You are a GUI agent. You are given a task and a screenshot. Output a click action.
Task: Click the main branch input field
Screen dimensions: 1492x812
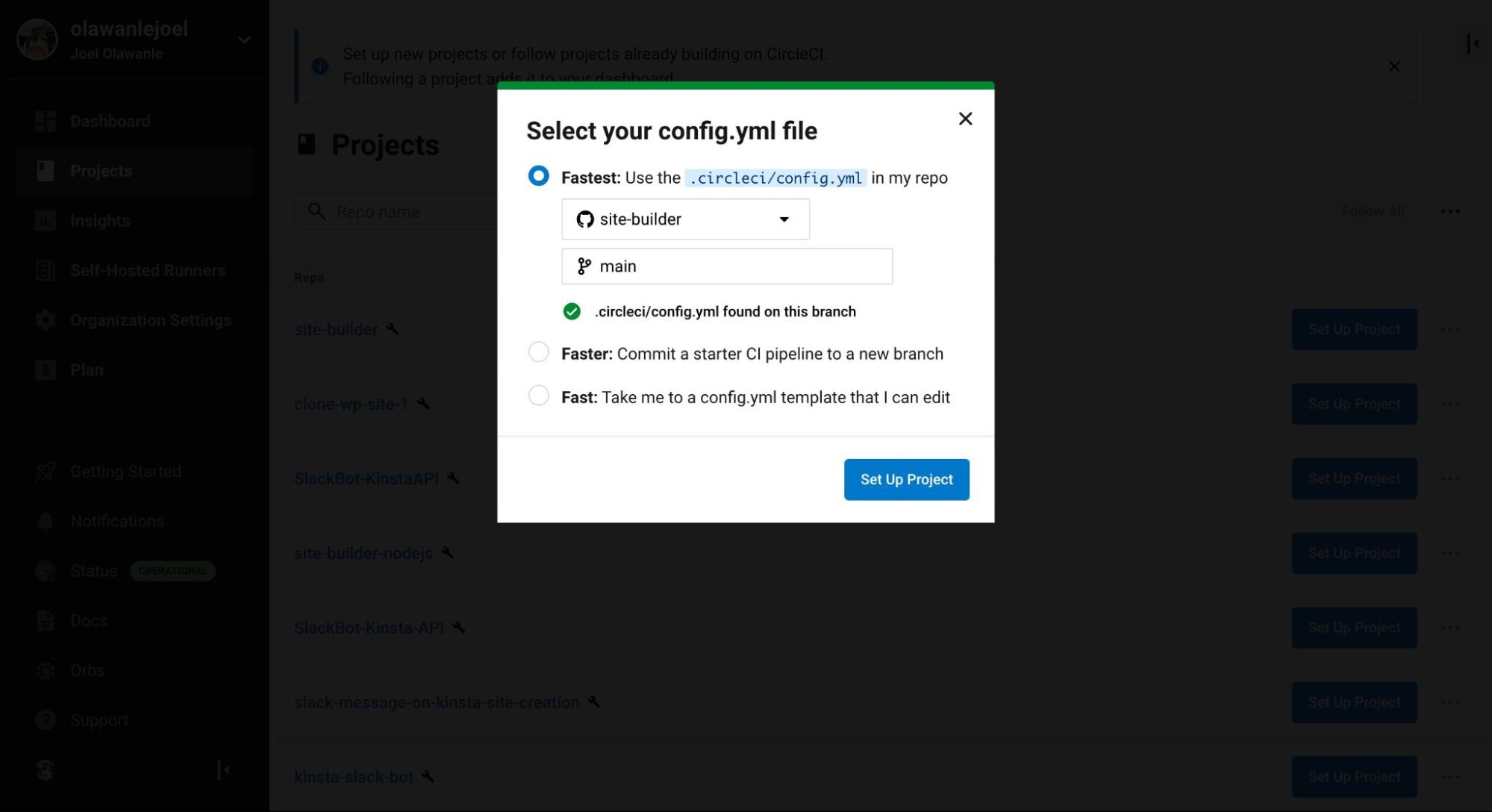point(727,266)
